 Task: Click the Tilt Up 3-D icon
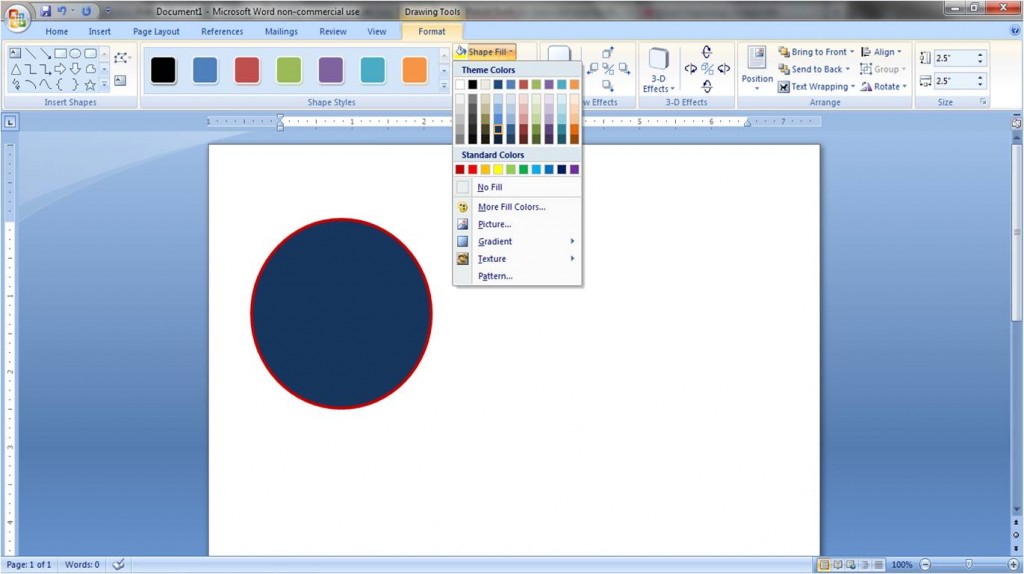coord(707,52)
